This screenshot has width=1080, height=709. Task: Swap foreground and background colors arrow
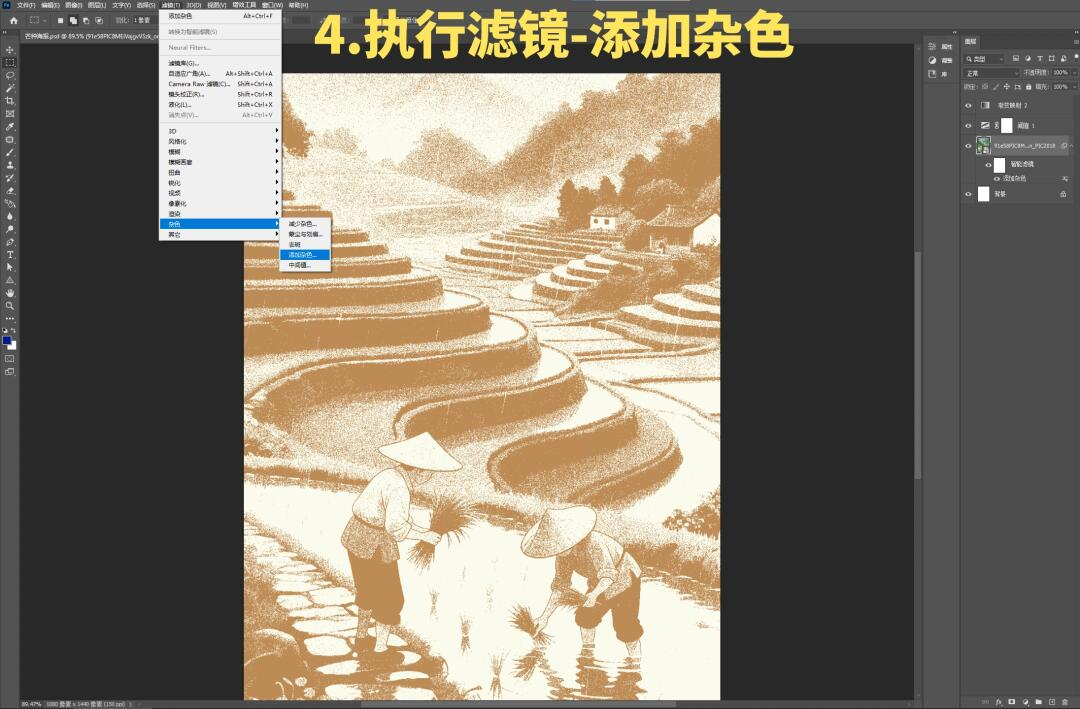pos(13,331)
